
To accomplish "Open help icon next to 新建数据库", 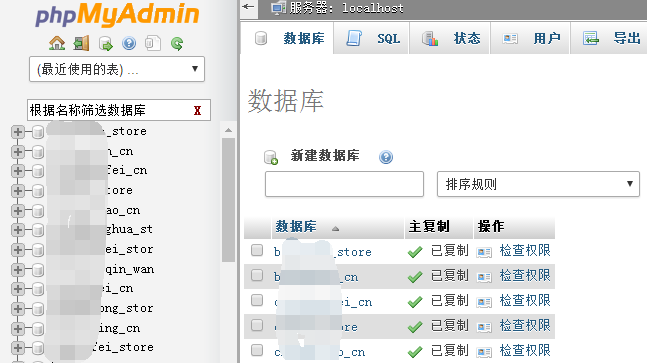I will pyautogui.click(x=386, y=157).
